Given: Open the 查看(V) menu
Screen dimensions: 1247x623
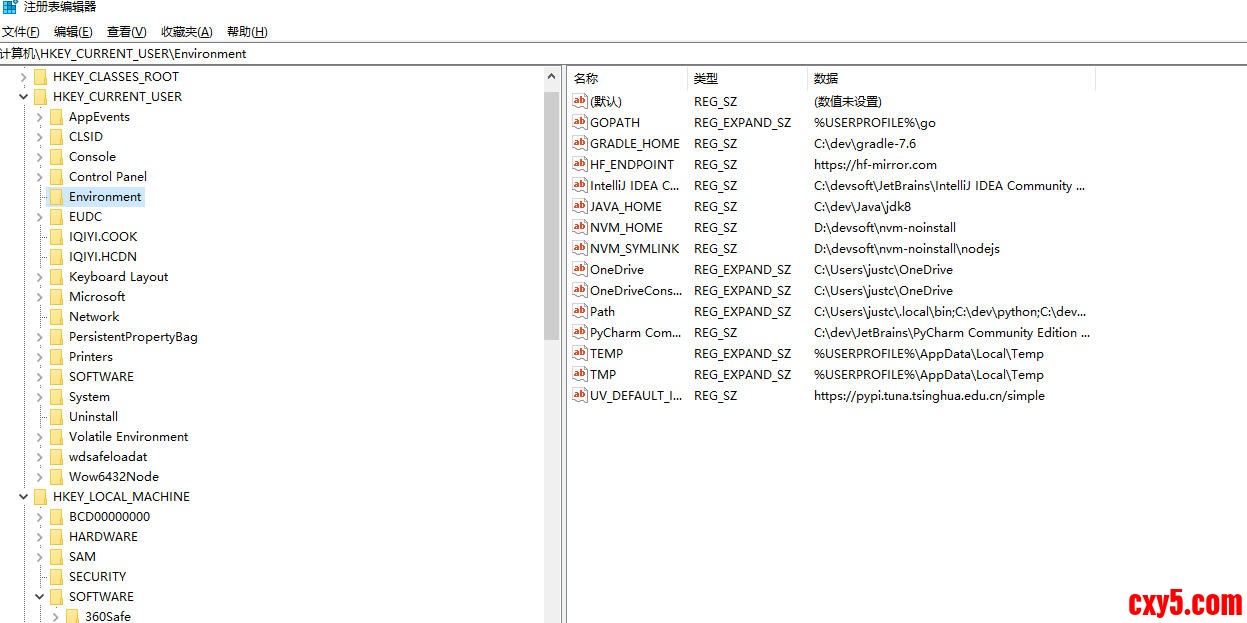Looking at the screenshot, I should [x=126, y=32].
